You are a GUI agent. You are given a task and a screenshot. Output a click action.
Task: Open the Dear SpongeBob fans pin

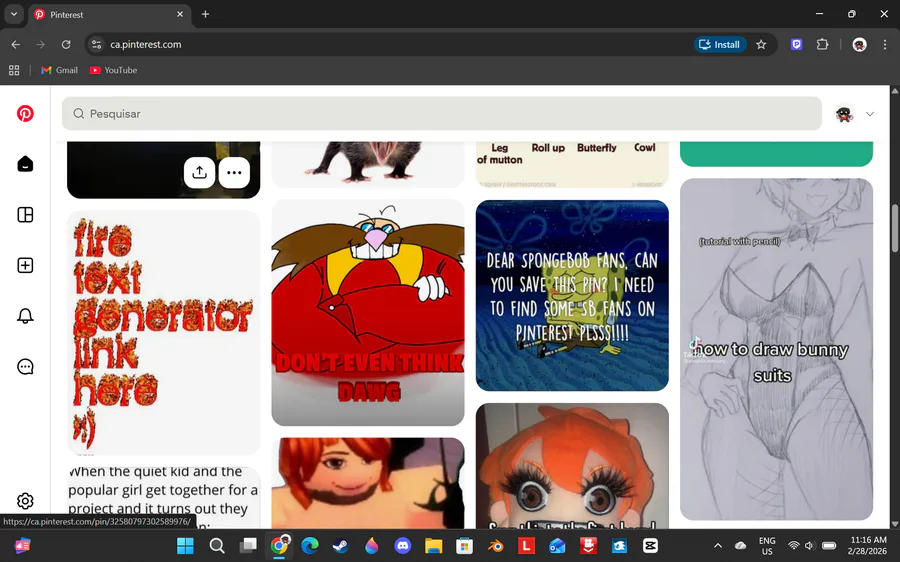coord(572,296)
